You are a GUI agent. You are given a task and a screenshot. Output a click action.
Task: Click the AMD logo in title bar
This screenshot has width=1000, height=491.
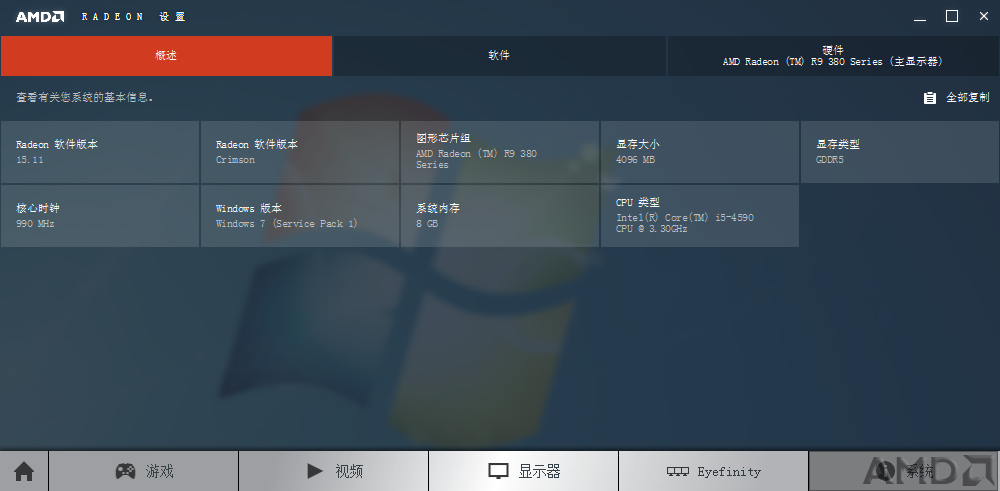click(40, 17)
